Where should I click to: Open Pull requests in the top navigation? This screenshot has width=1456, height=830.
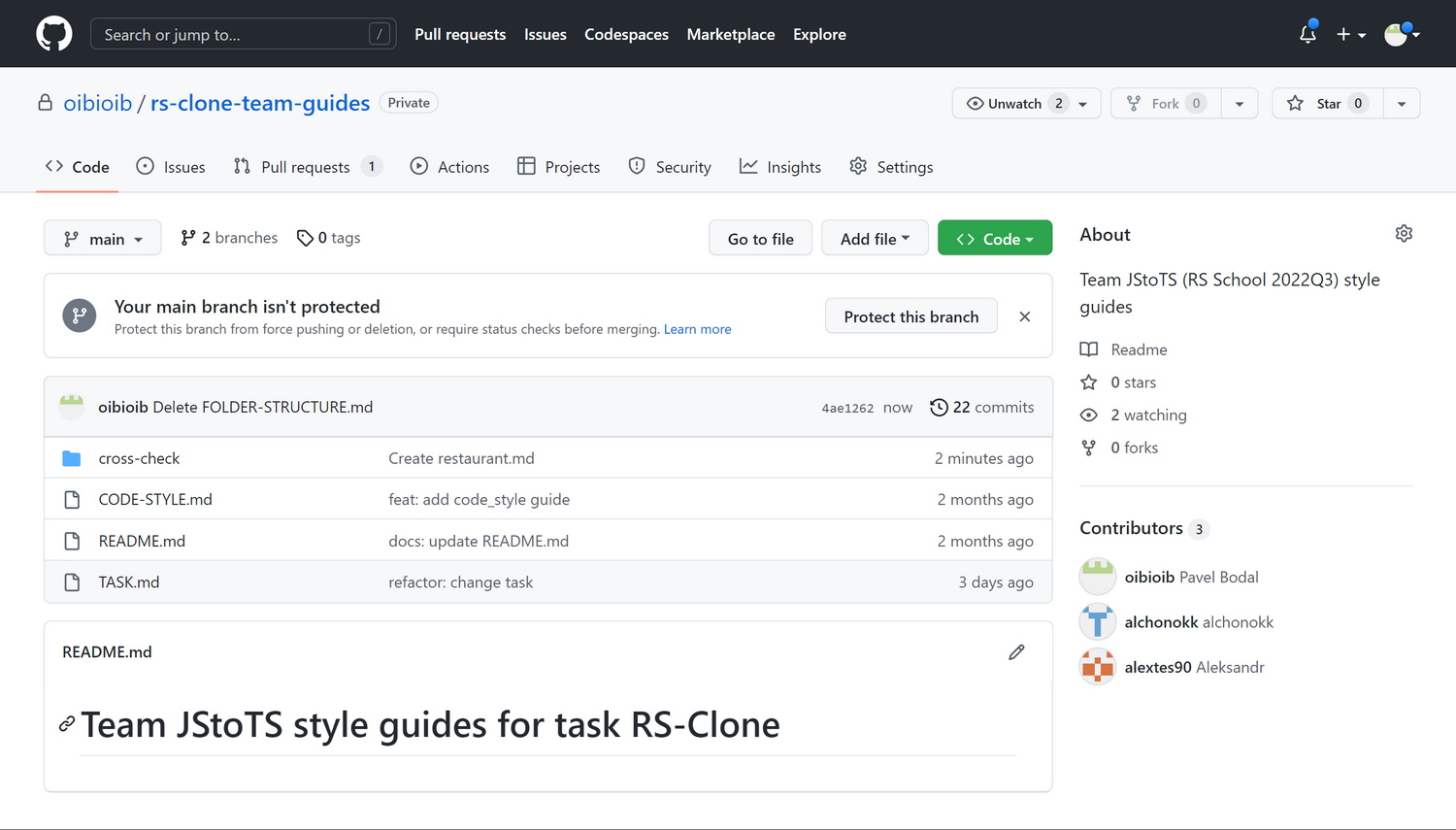click(460, 34)
